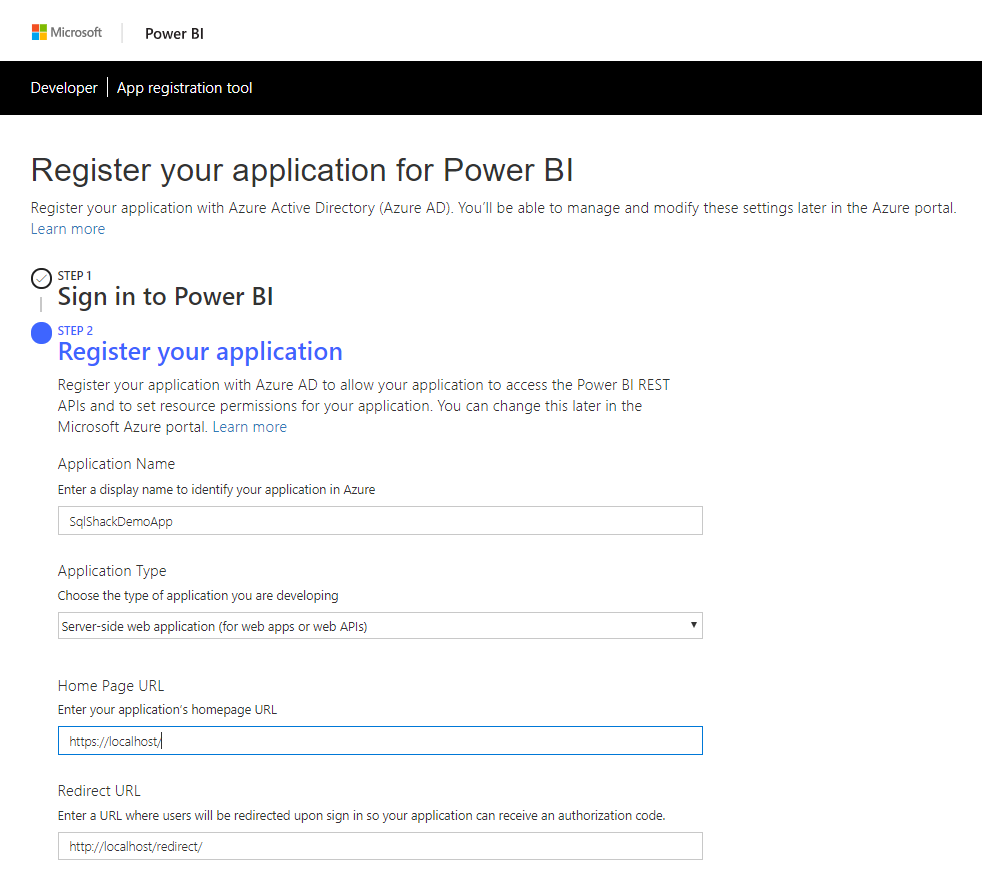
Task: Click the Redirect URL label
Action: [99, 791]
